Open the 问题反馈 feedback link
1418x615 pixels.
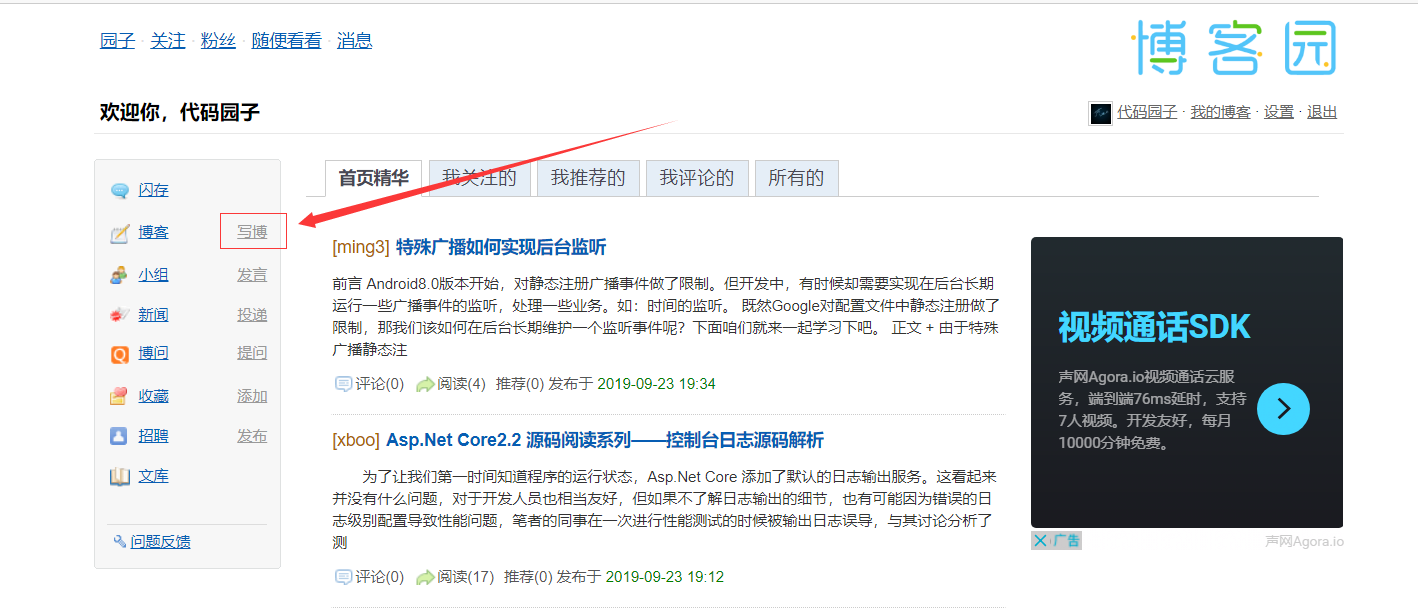click(160, 542)
